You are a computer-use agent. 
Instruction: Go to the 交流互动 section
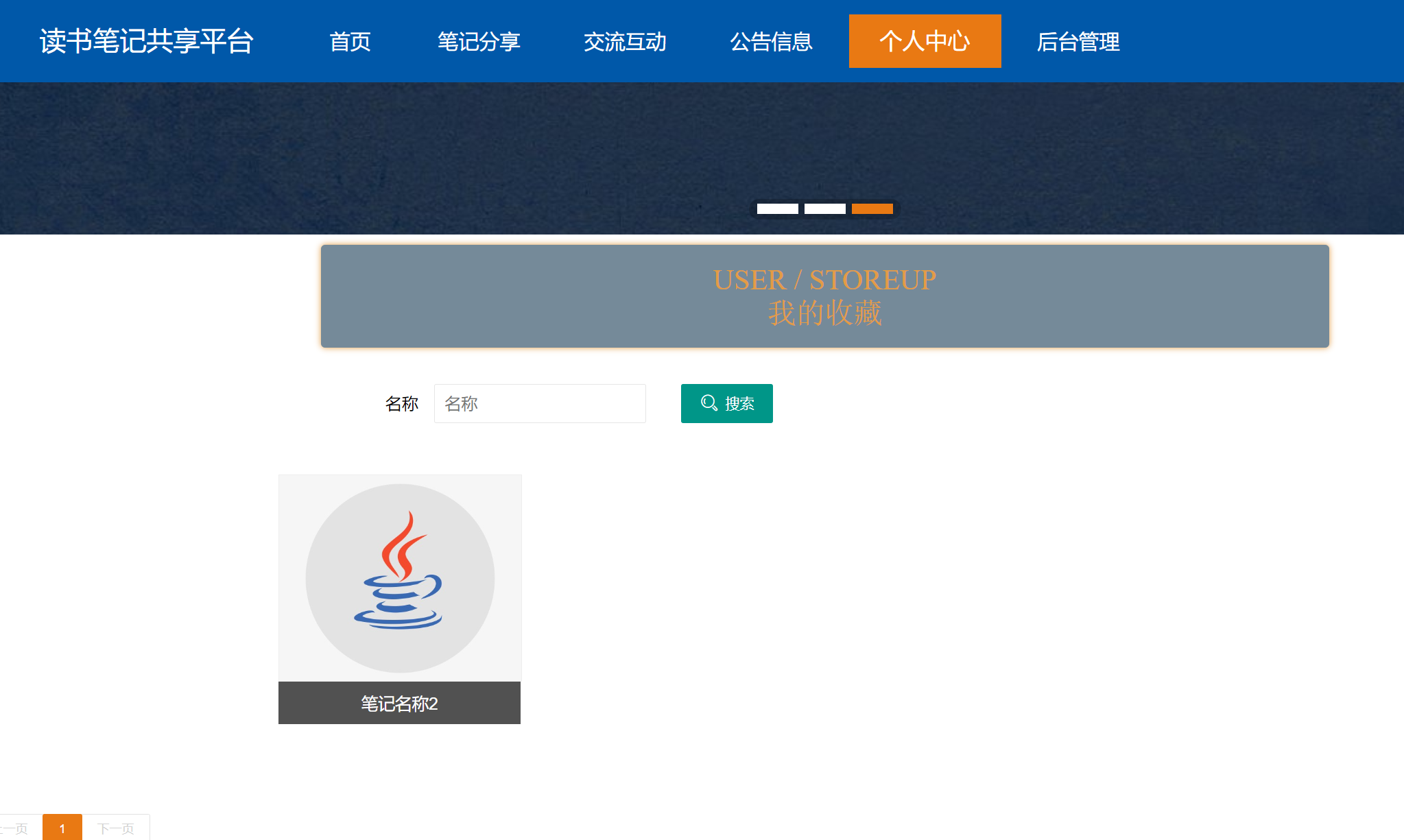[x=625, y=41]
